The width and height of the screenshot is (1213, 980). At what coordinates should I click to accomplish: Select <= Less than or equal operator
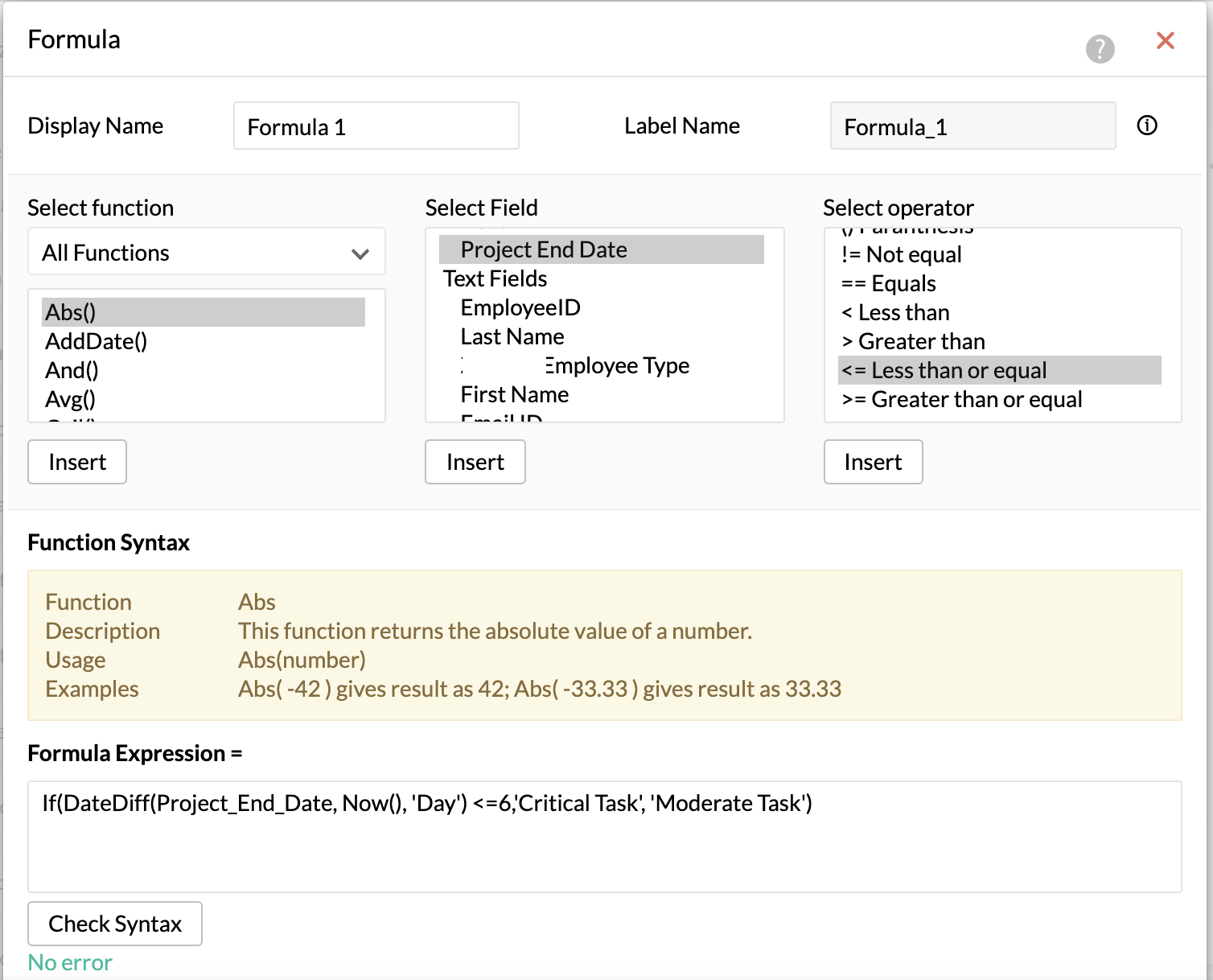click(1000, 370)
